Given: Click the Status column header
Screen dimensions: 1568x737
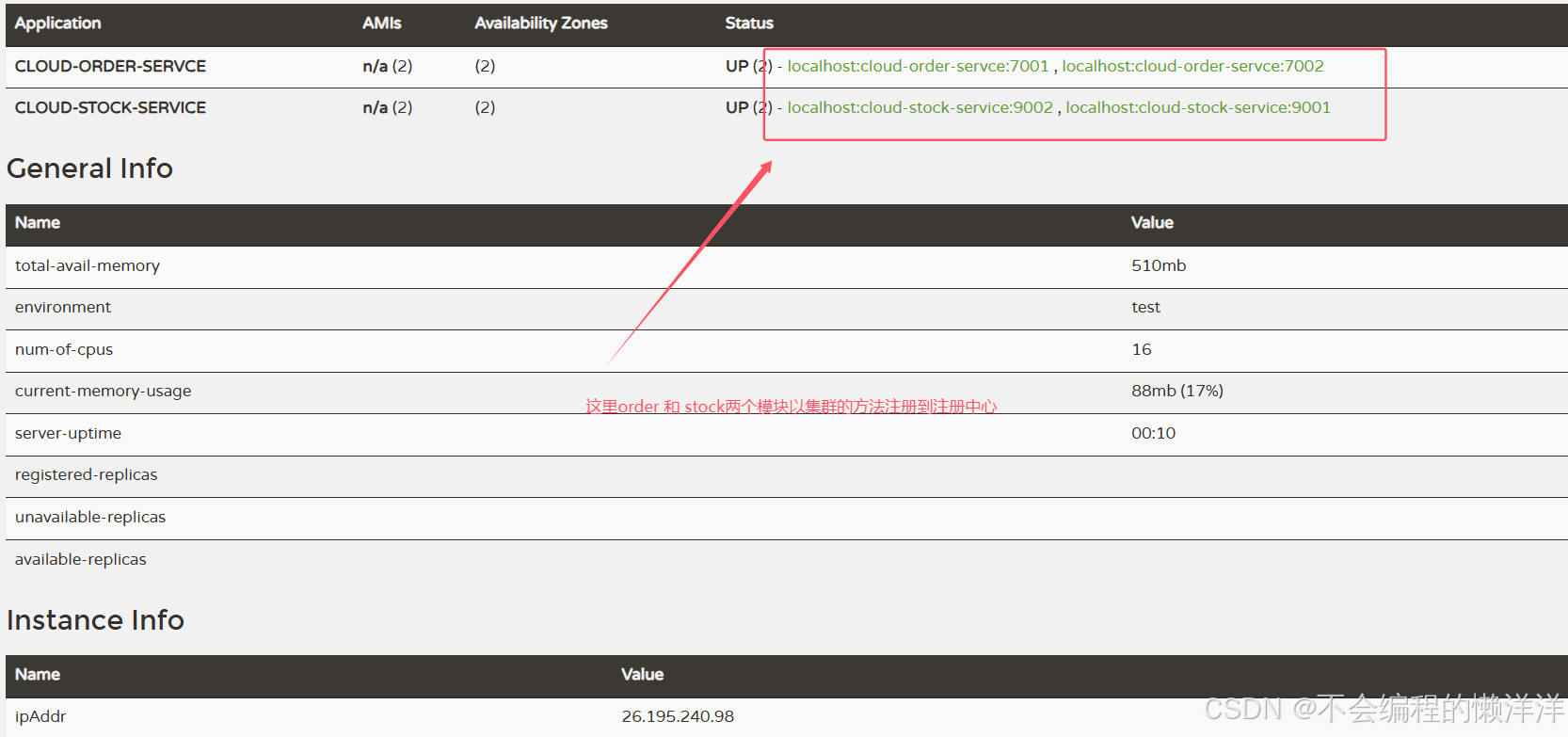Looking at the screenshot, I should [x=749, y=24].
